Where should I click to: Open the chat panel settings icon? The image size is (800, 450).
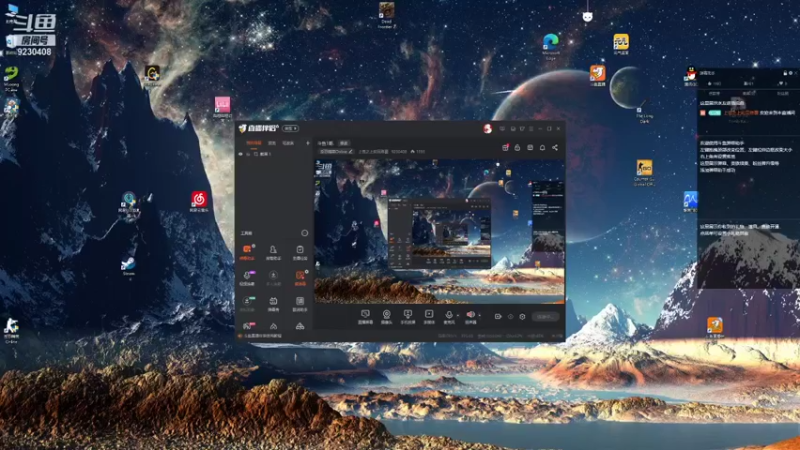(x=791, y=73)
